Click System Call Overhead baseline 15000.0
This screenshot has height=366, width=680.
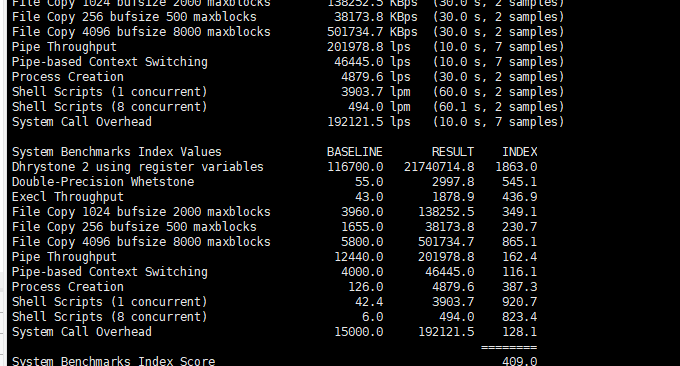click(358, 332)
